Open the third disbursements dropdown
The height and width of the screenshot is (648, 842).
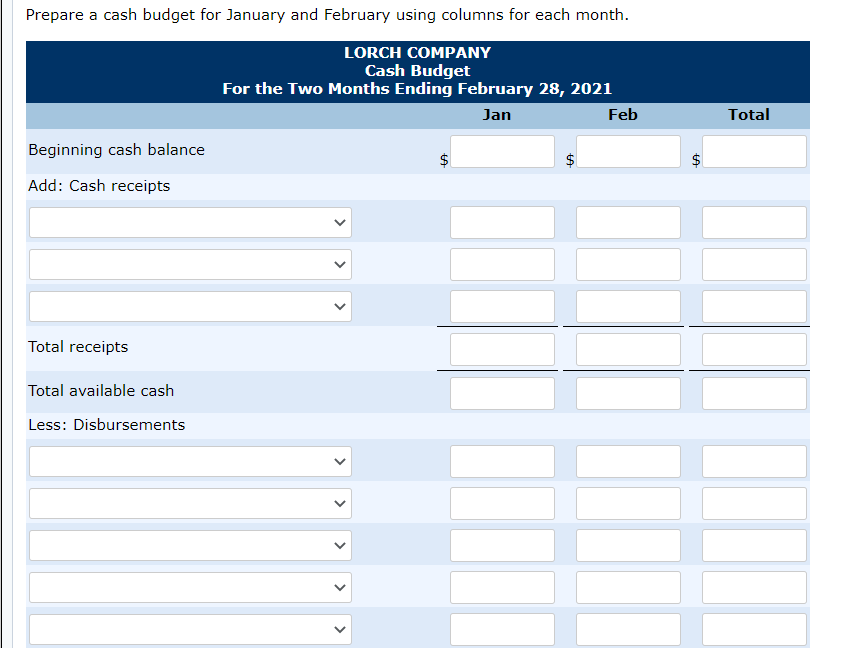tap(190, 545)
